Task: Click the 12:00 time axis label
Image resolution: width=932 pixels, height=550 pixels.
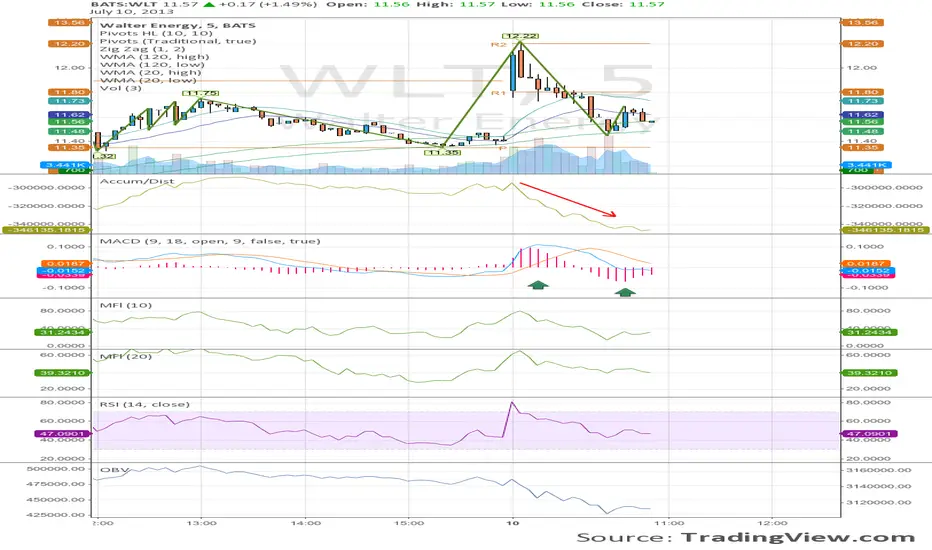Action: pos(772,523)
